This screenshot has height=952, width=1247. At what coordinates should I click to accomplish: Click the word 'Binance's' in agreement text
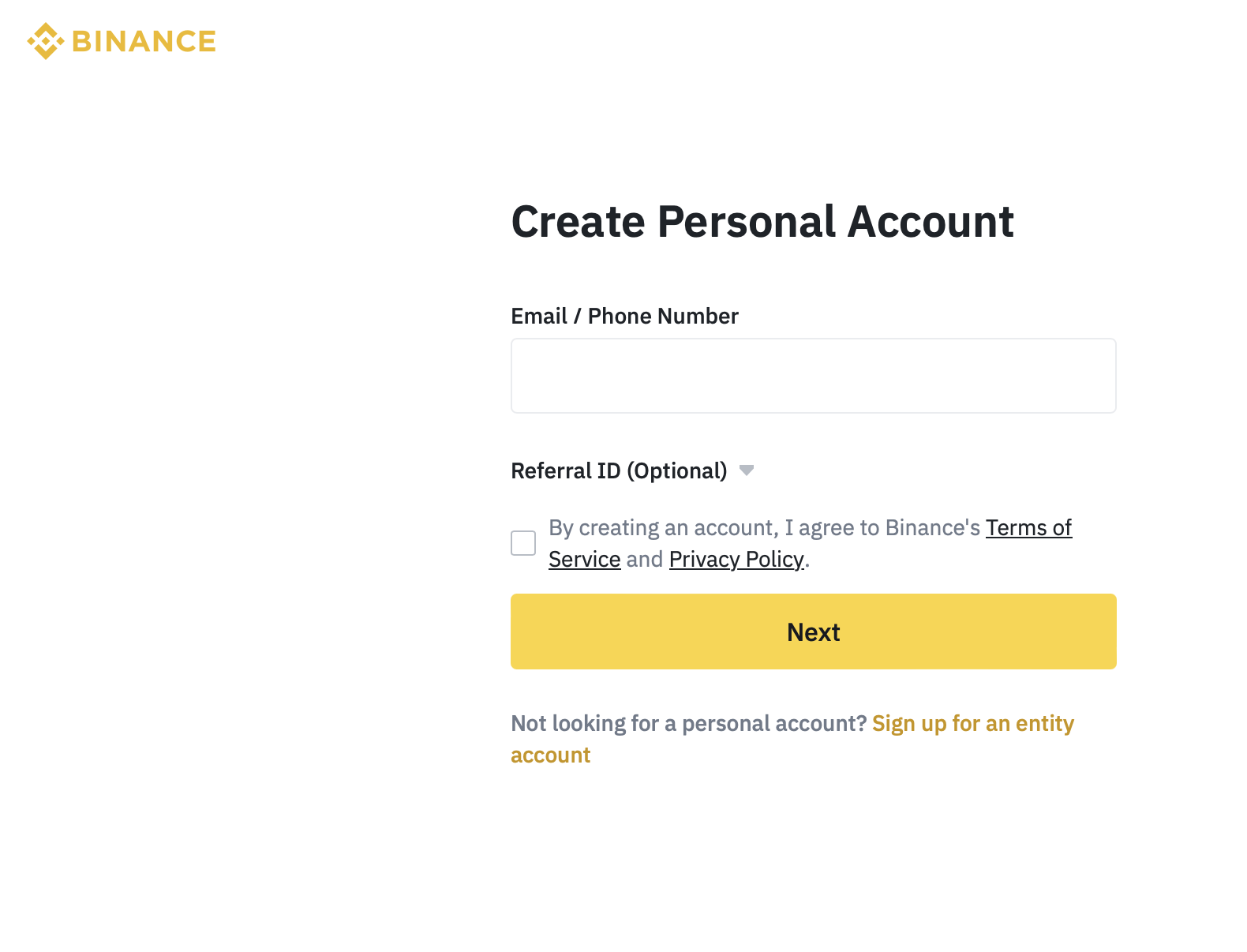pos(933,527)
